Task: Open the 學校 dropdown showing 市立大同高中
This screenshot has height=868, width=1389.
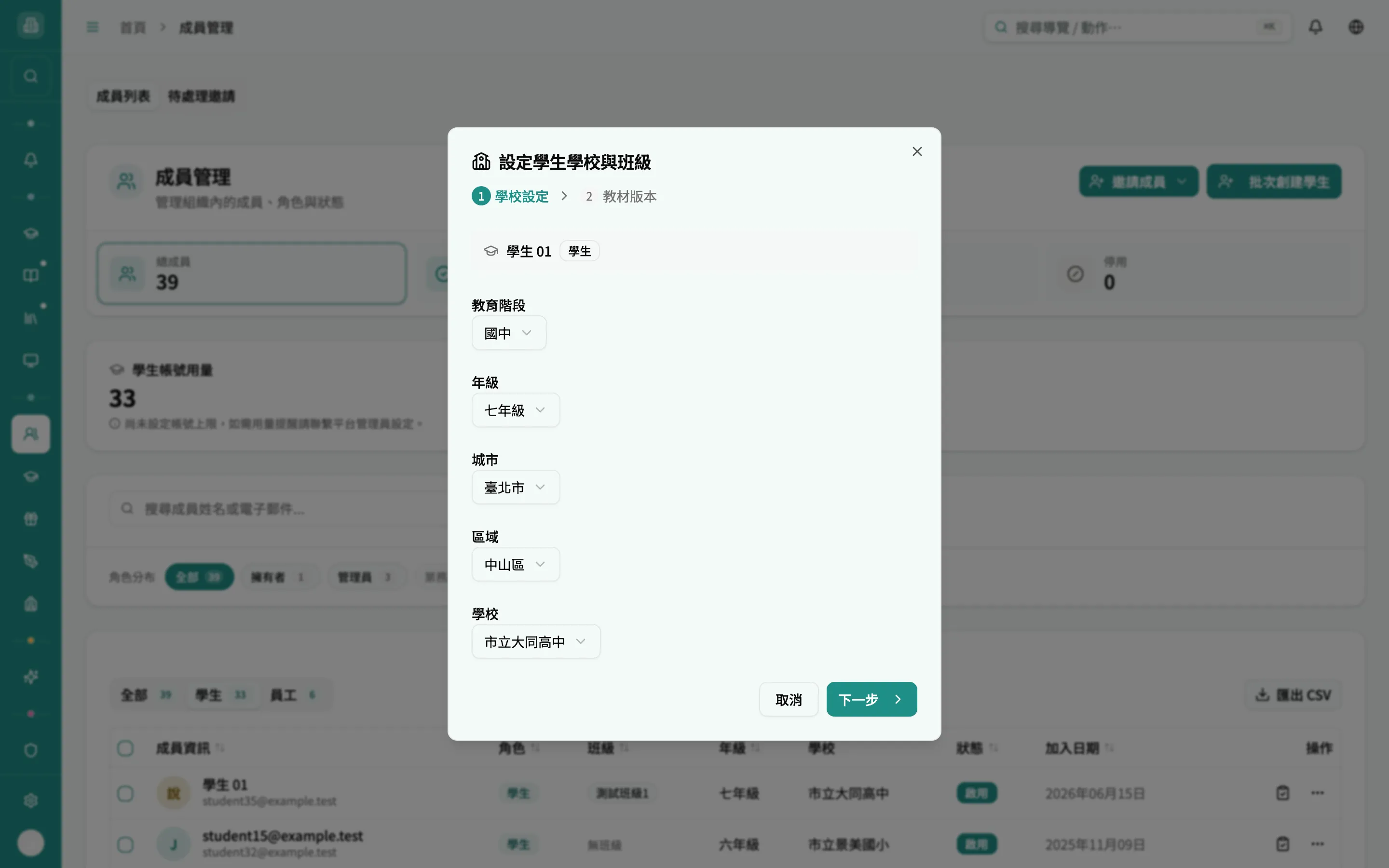Action: 535,641
